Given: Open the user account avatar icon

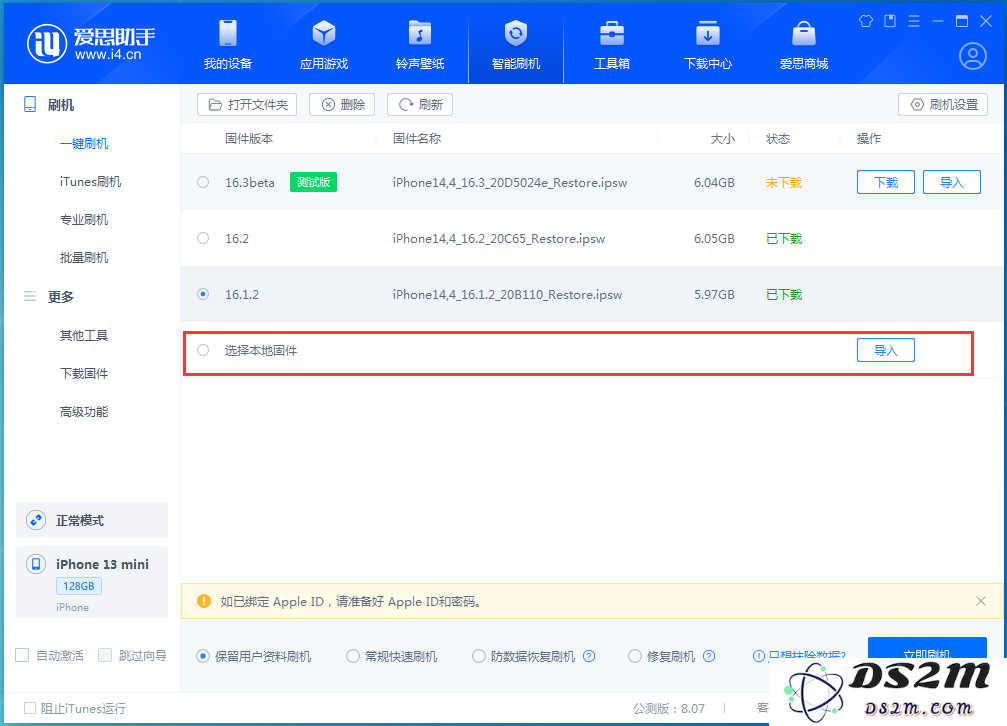Looking at the screenshot, I should tap(973, 56).
